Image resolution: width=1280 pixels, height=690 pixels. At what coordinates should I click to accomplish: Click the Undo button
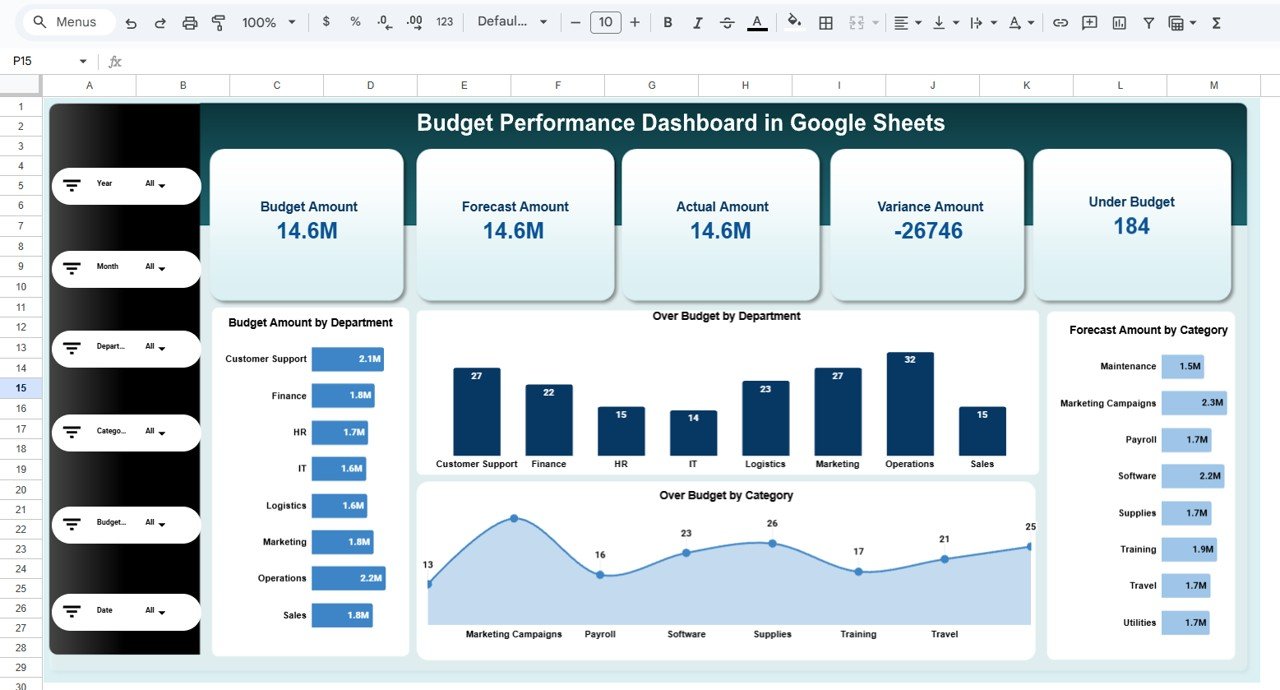pos(131,22)
